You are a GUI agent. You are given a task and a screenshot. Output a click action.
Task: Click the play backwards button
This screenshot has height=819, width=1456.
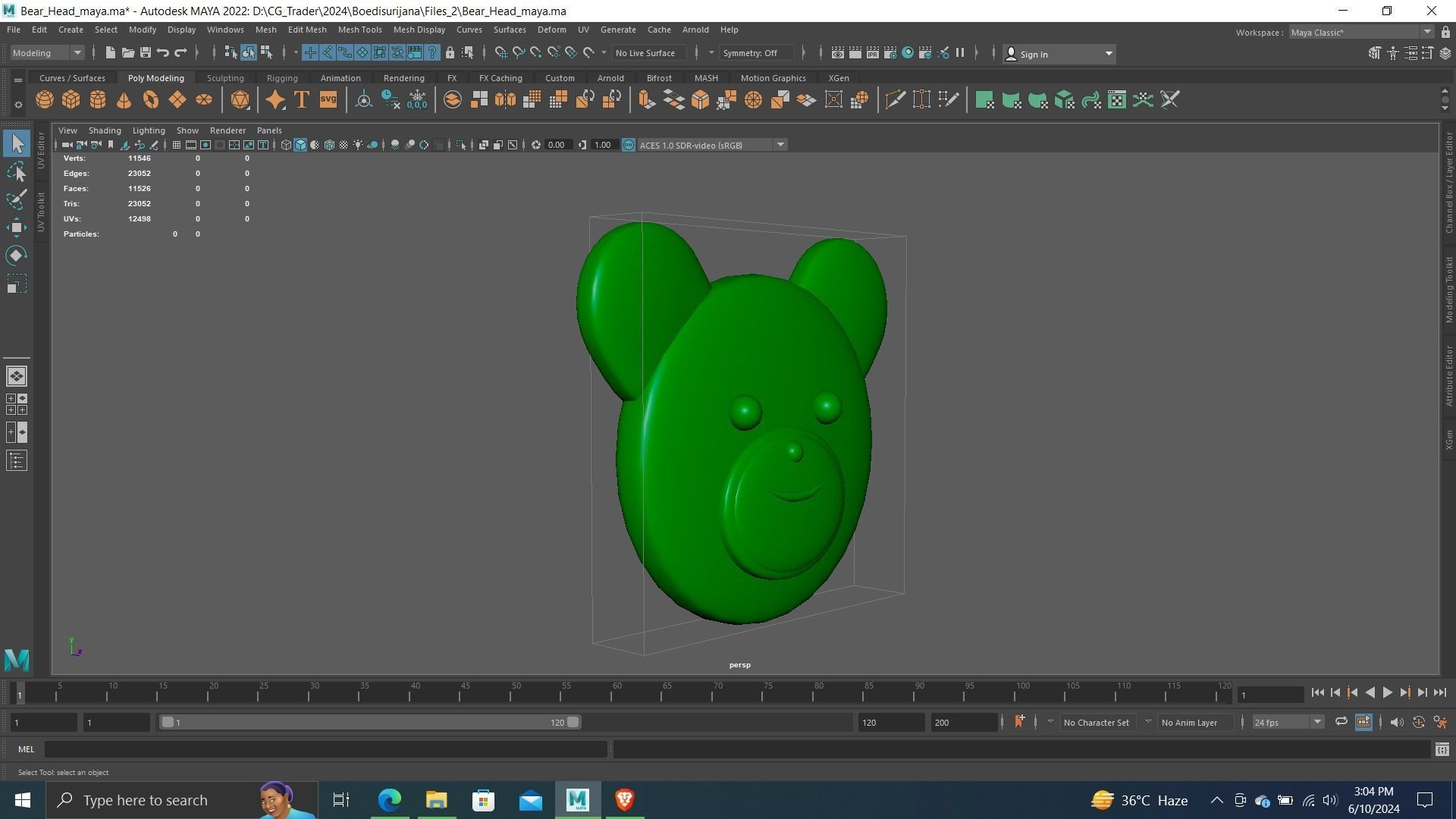[1370, 692]
